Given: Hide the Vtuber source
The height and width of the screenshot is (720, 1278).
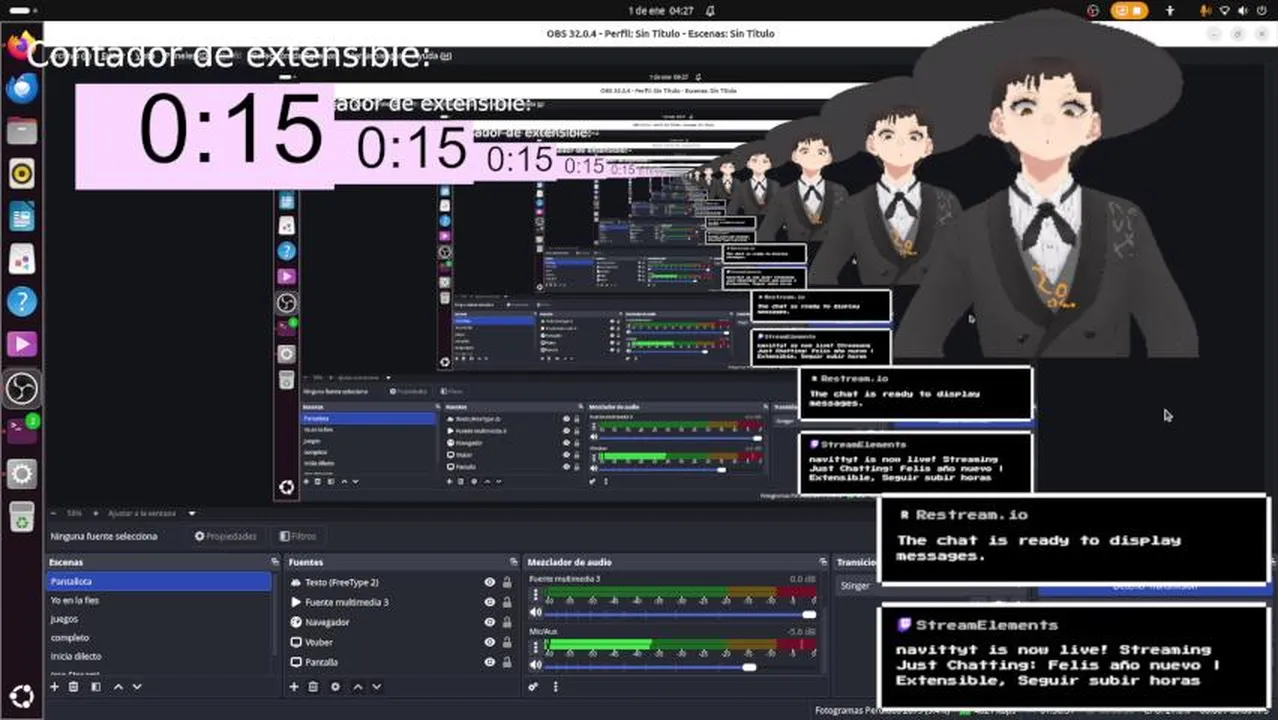Looking at the screenshot, I should tap(490, 642).
